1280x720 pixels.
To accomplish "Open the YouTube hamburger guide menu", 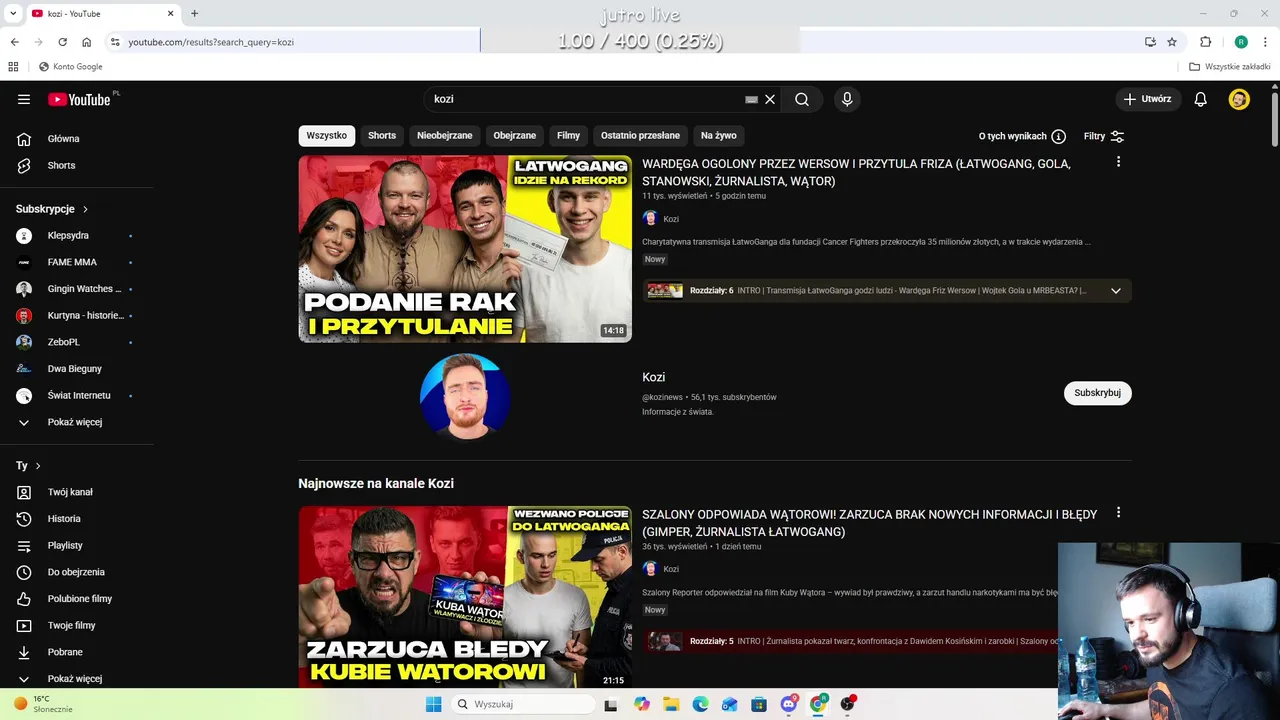I will [24, 99].
